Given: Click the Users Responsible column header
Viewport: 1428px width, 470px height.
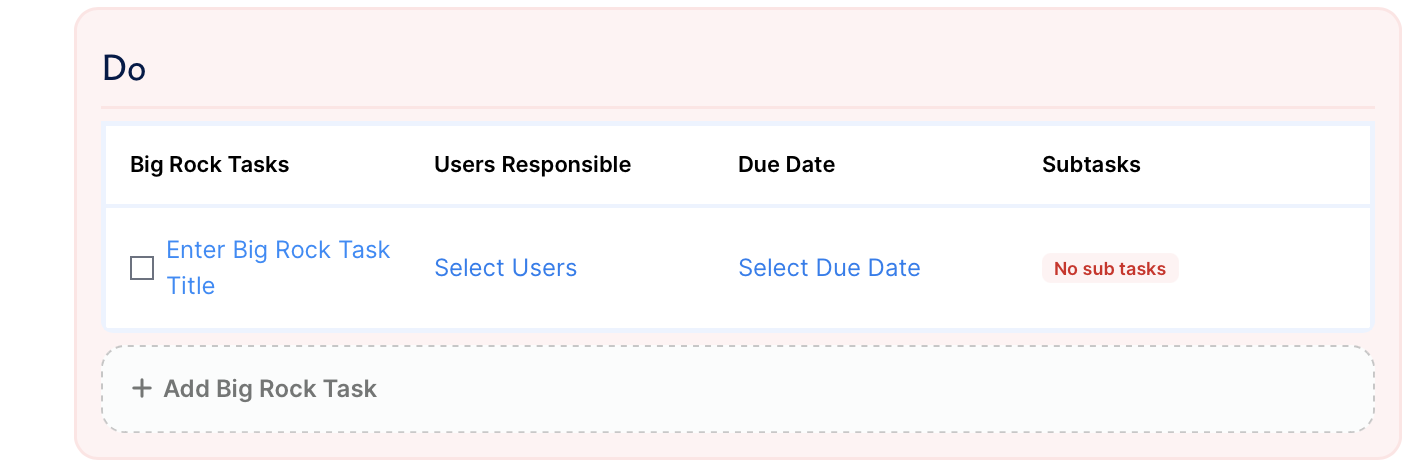Looking at the screenshot, I should (532, 165).
